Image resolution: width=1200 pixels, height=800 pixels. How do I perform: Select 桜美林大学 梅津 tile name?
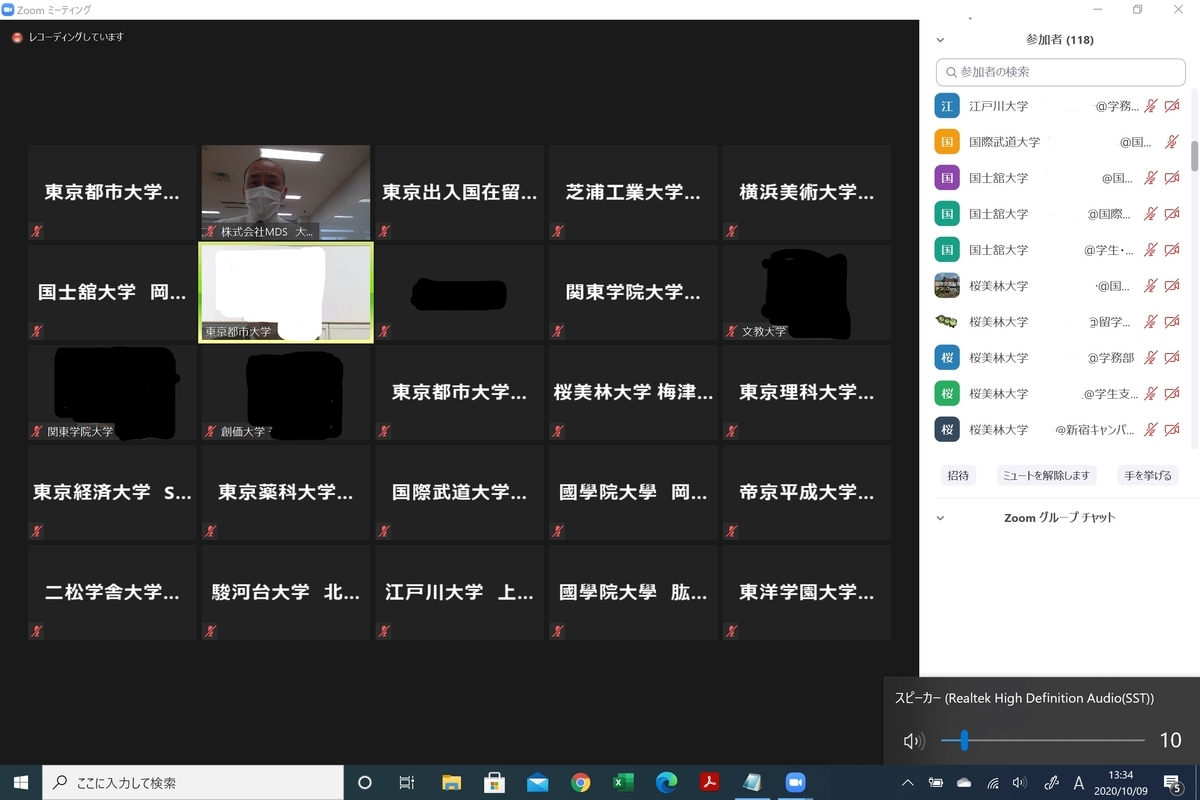[633, 393]
